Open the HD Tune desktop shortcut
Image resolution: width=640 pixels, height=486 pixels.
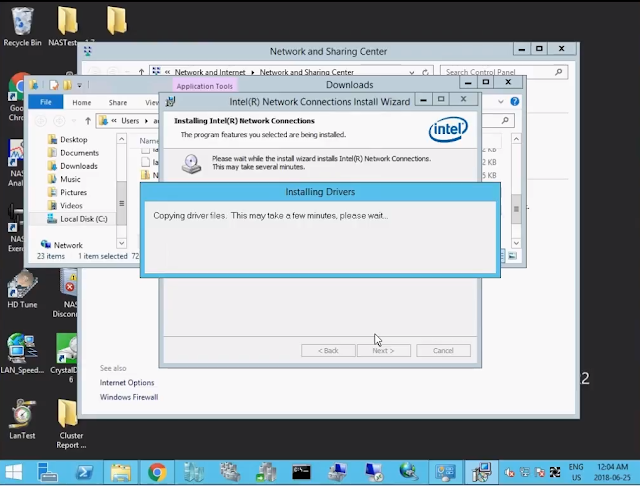pos(22,289)
